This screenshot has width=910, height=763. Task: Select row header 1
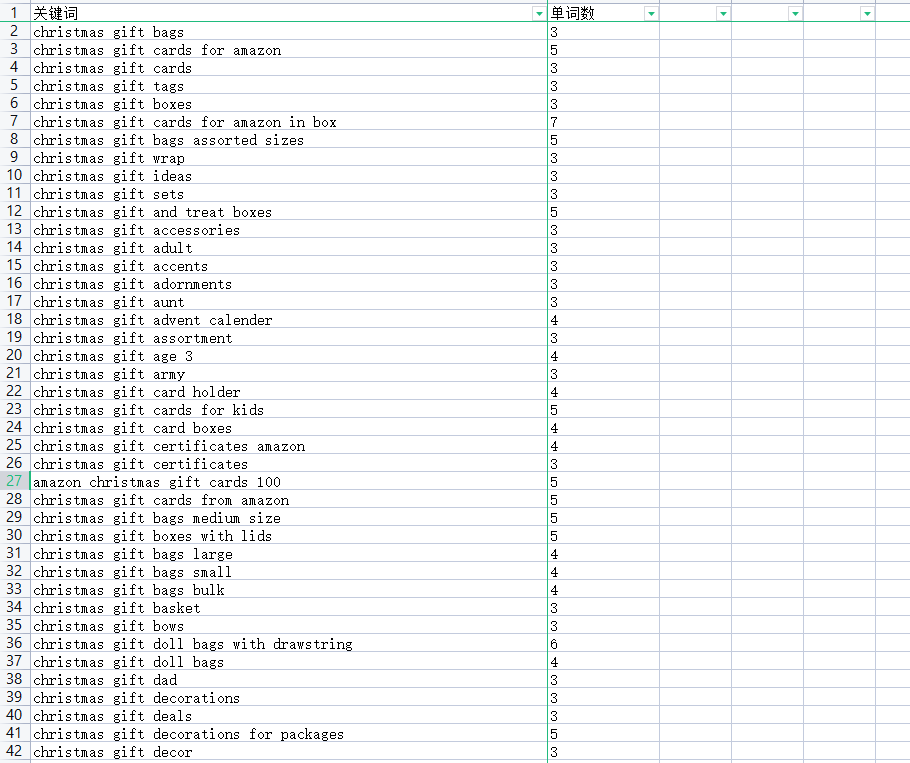(15, 13)
